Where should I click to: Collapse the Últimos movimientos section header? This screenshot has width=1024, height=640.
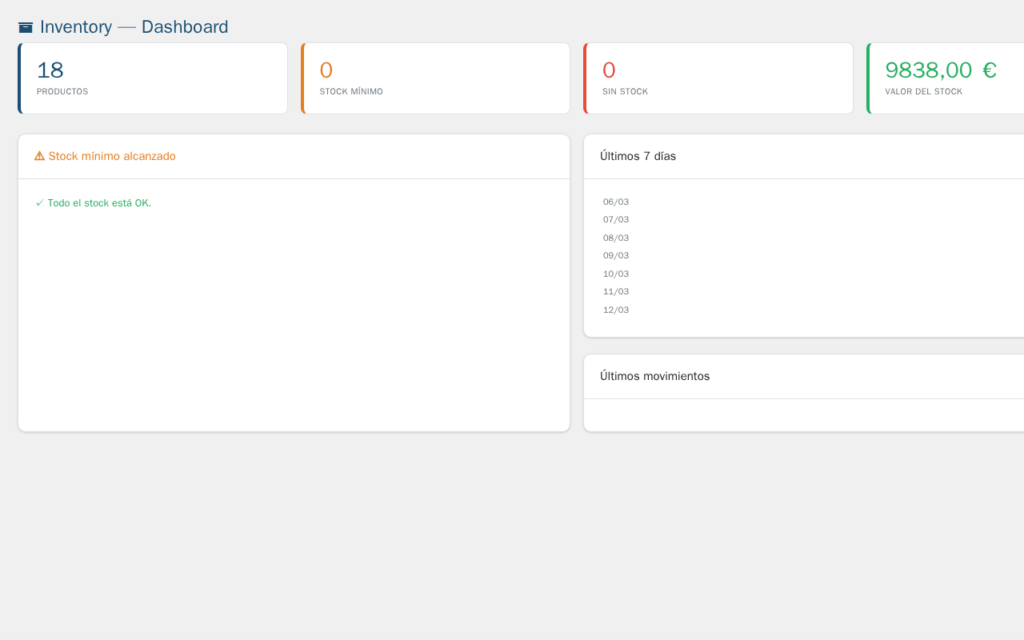[x=654, y=376]
